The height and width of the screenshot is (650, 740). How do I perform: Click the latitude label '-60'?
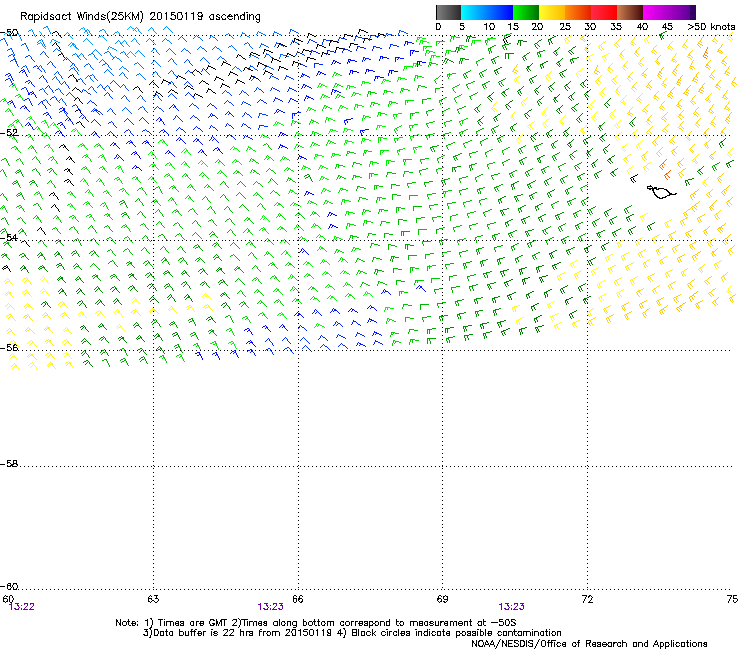pyautogui.click(x=9, y=586)
